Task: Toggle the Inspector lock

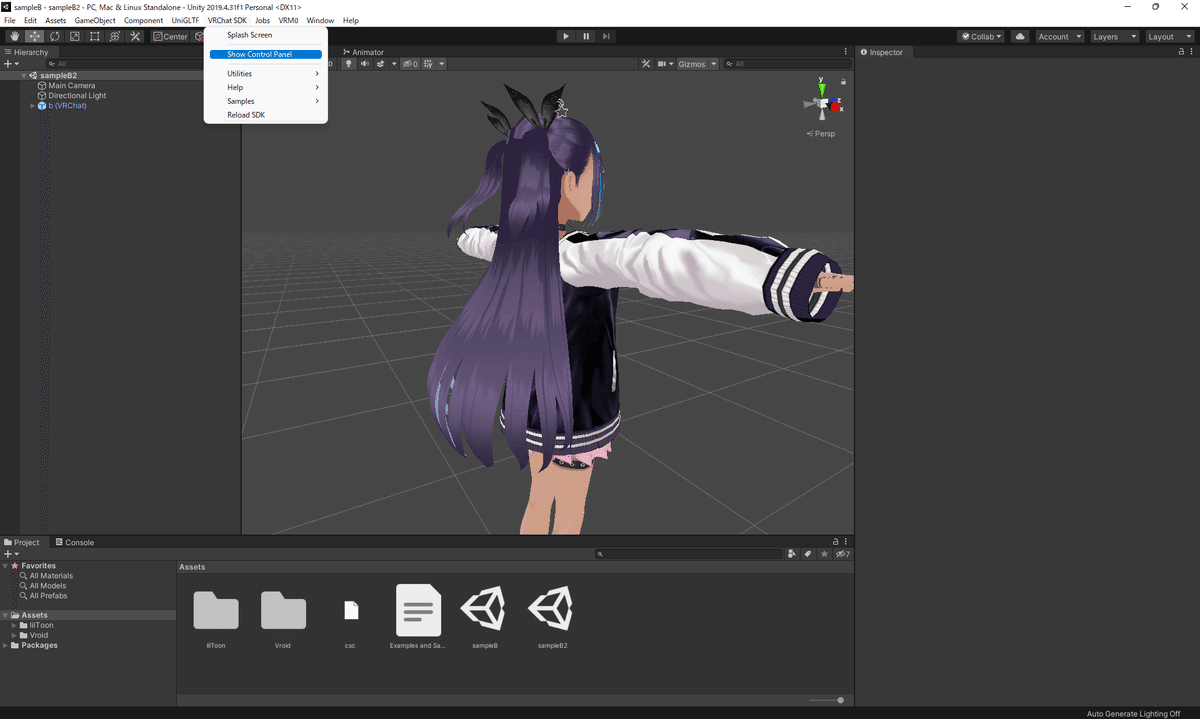Action: pyautogui.click(x=1180, y=52)
